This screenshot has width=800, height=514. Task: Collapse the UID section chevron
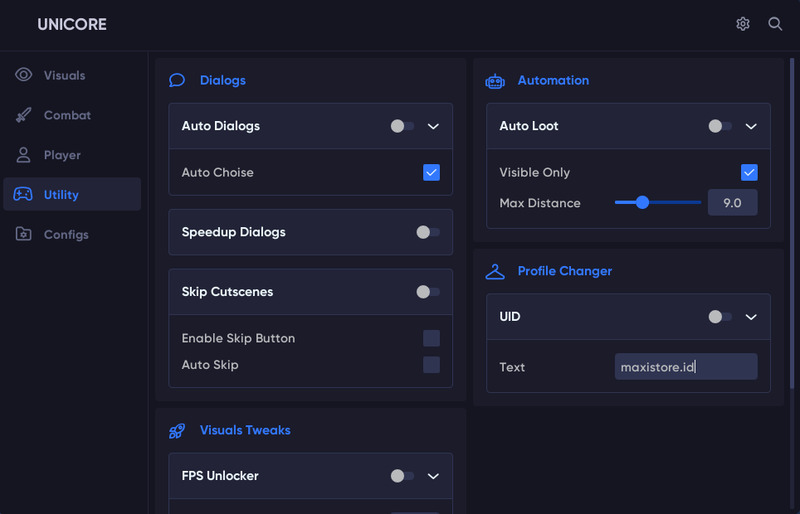tap(751, 317)
